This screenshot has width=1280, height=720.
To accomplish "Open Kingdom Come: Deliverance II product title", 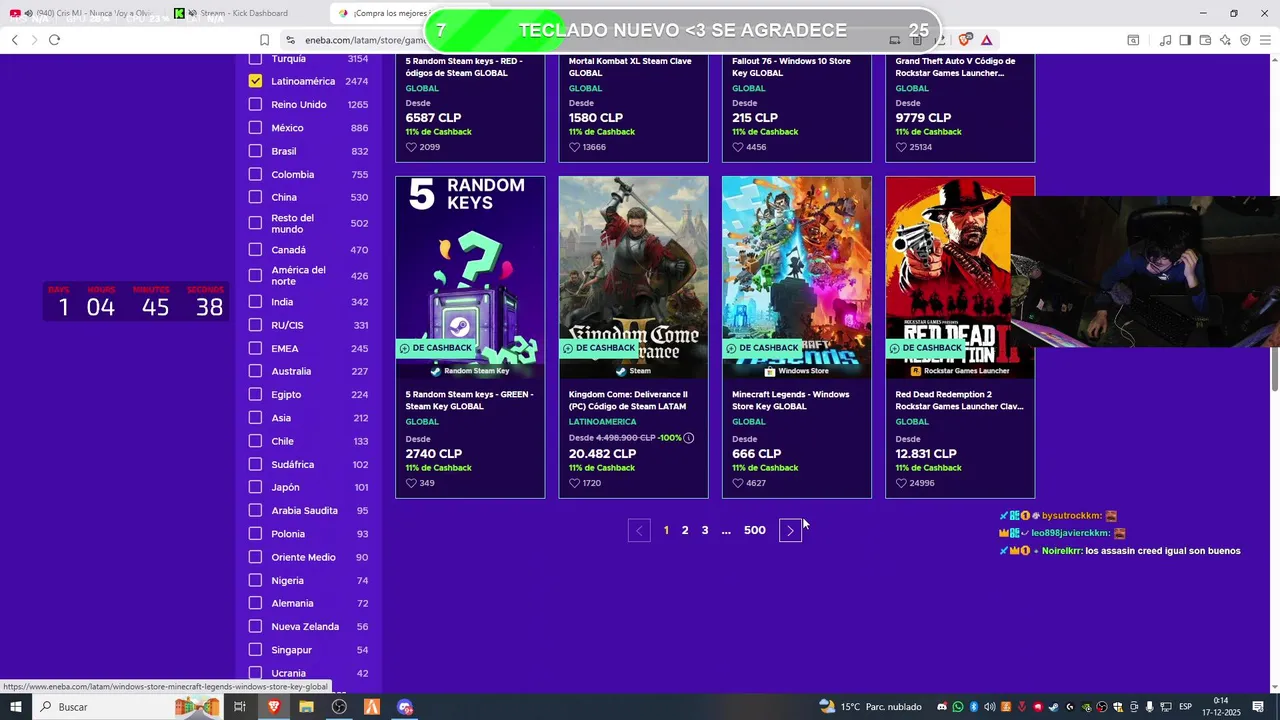I will [628, 400].
